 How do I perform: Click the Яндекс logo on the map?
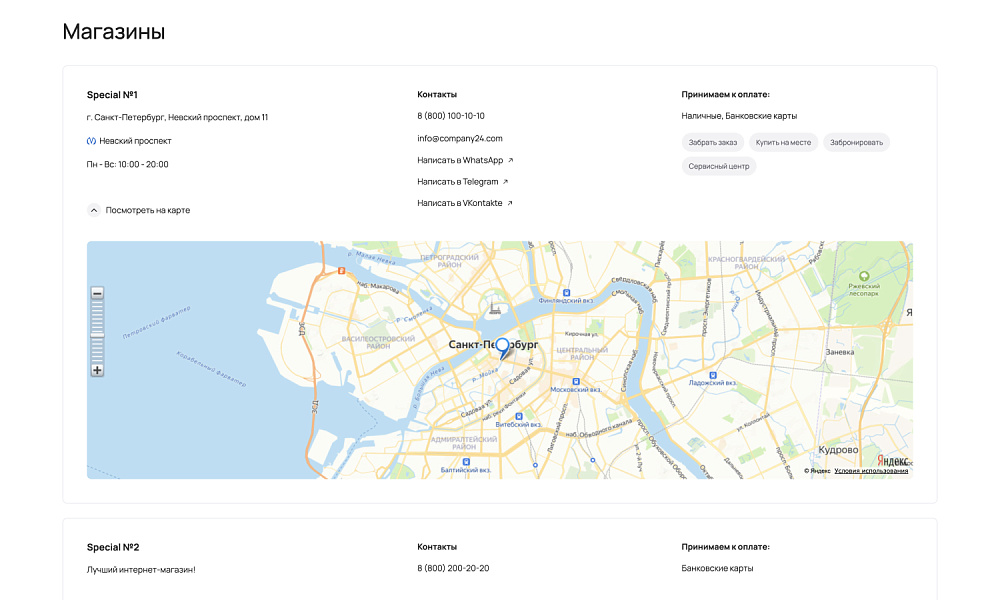coord(893,460)
